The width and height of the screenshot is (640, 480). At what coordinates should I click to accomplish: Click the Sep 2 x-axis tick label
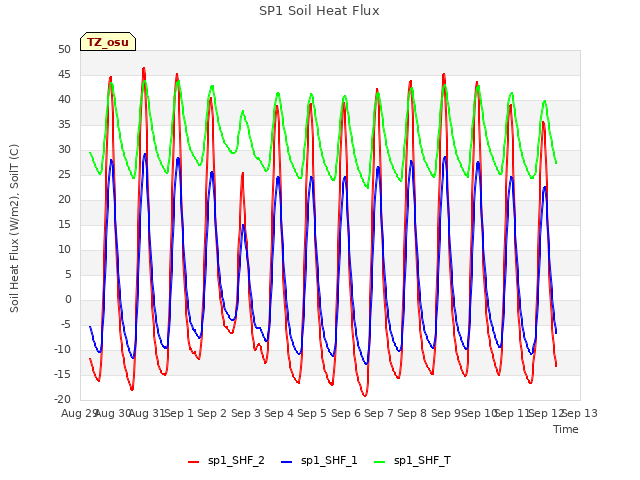(x=212, y=413)
